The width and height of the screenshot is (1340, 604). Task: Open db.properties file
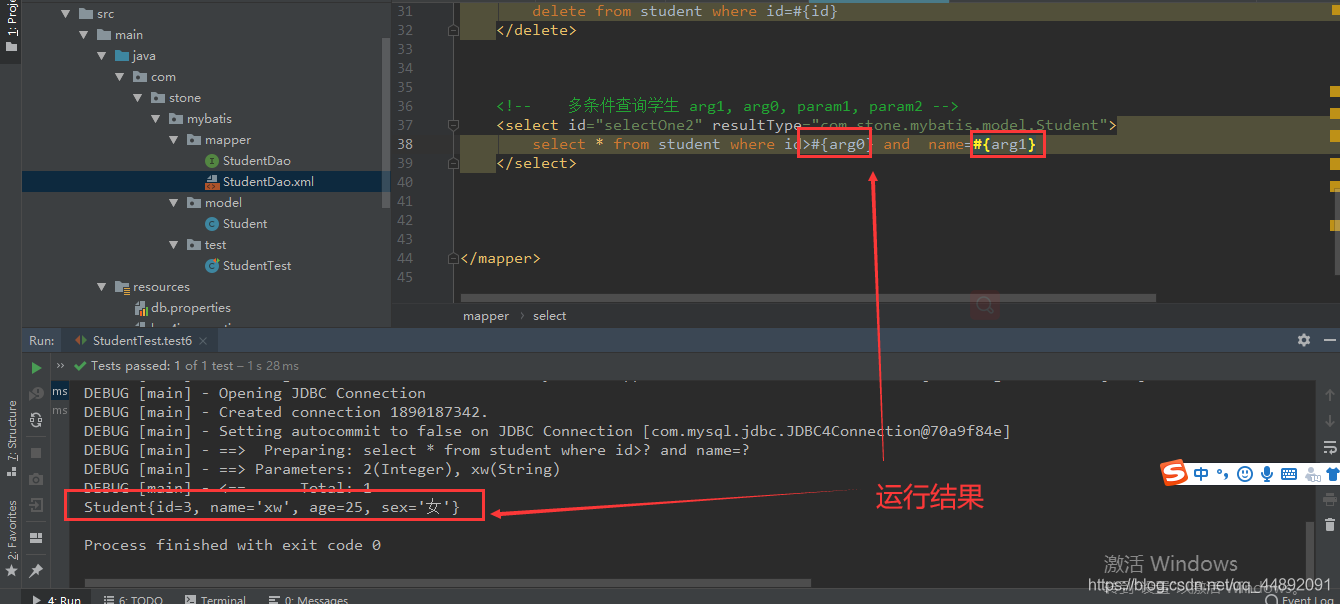click(191, 308)
